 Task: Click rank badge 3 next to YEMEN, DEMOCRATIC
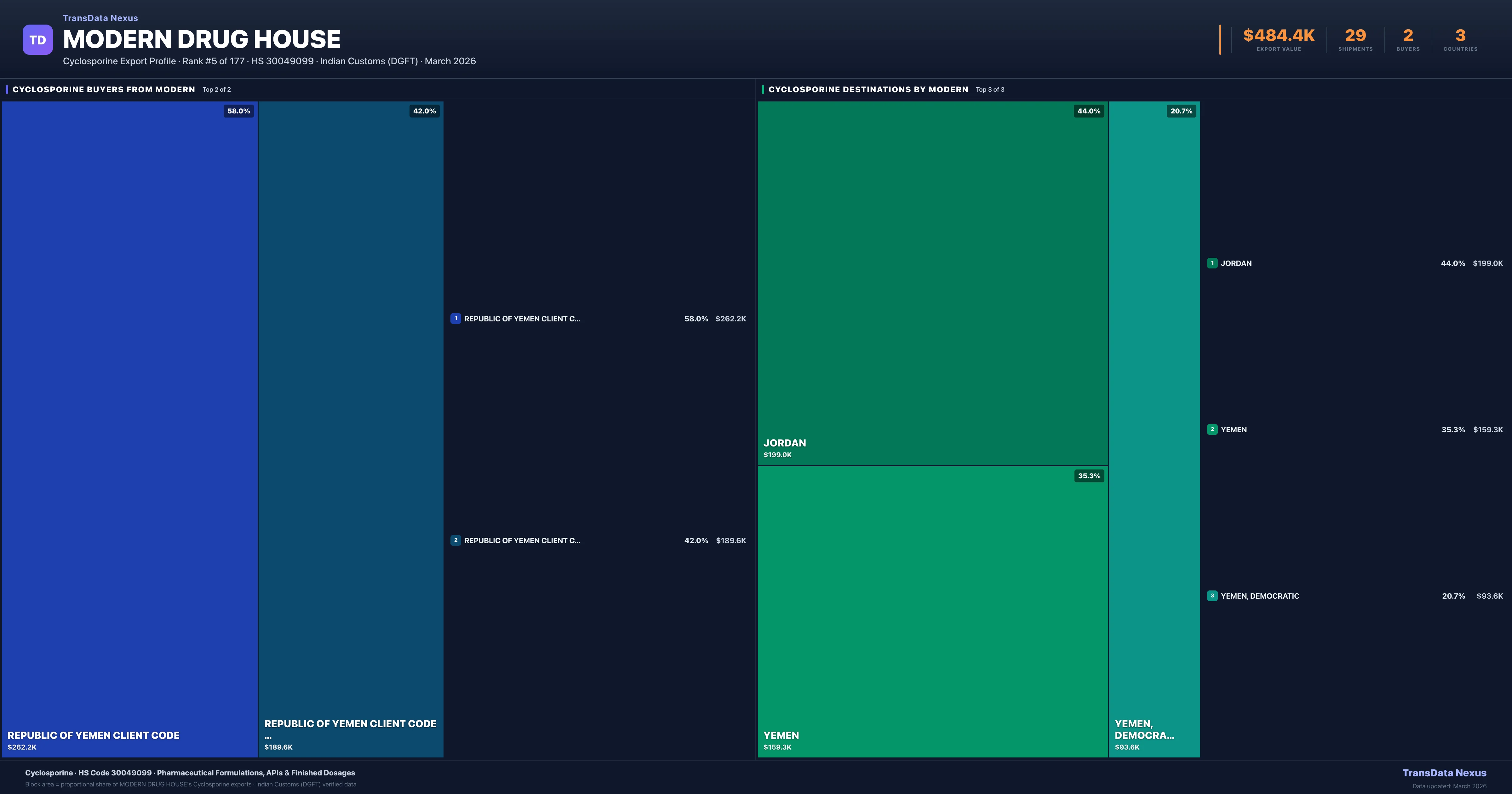(x=1212, y=595)
